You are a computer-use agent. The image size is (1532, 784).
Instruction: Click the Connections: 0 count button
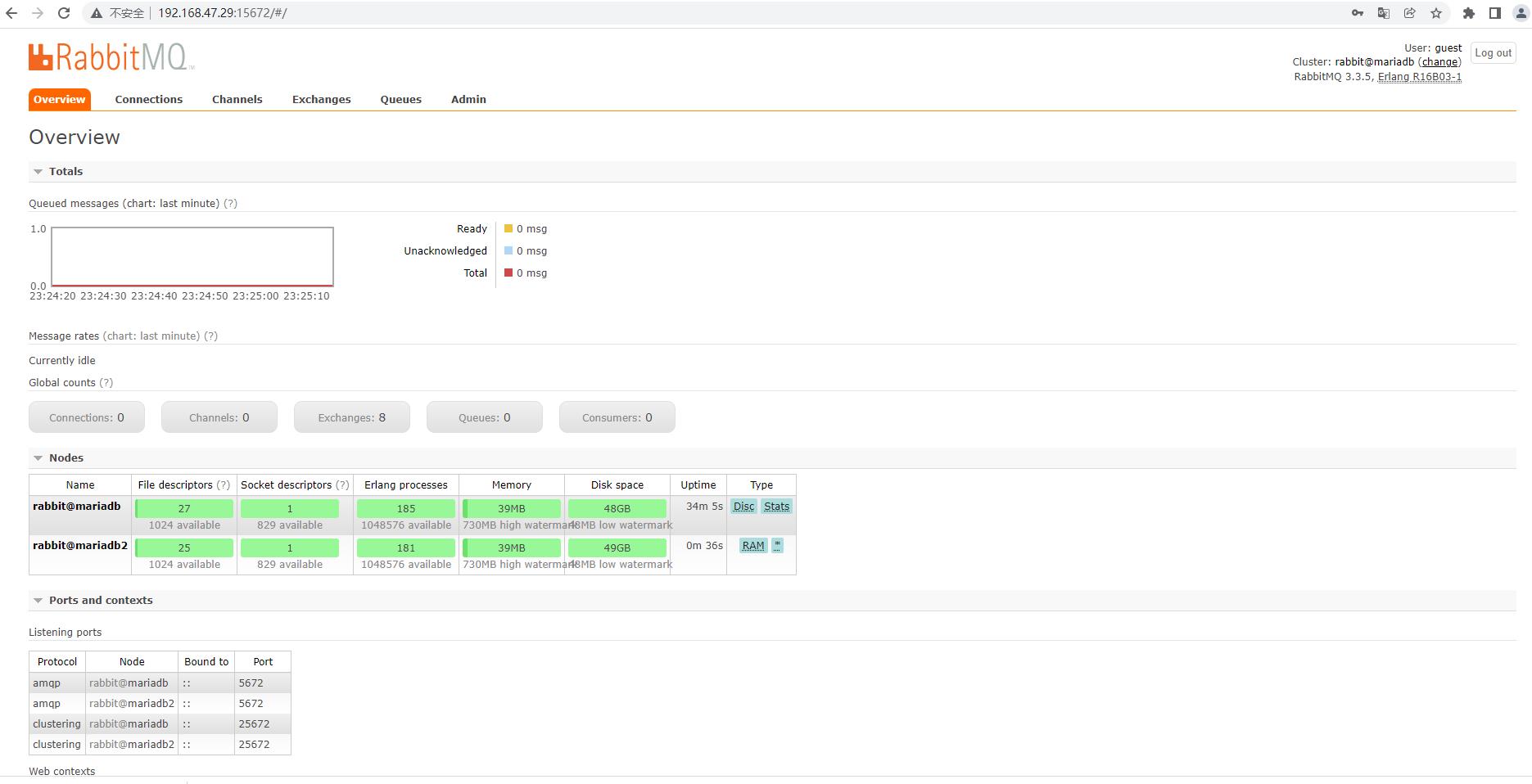[87, 417]
